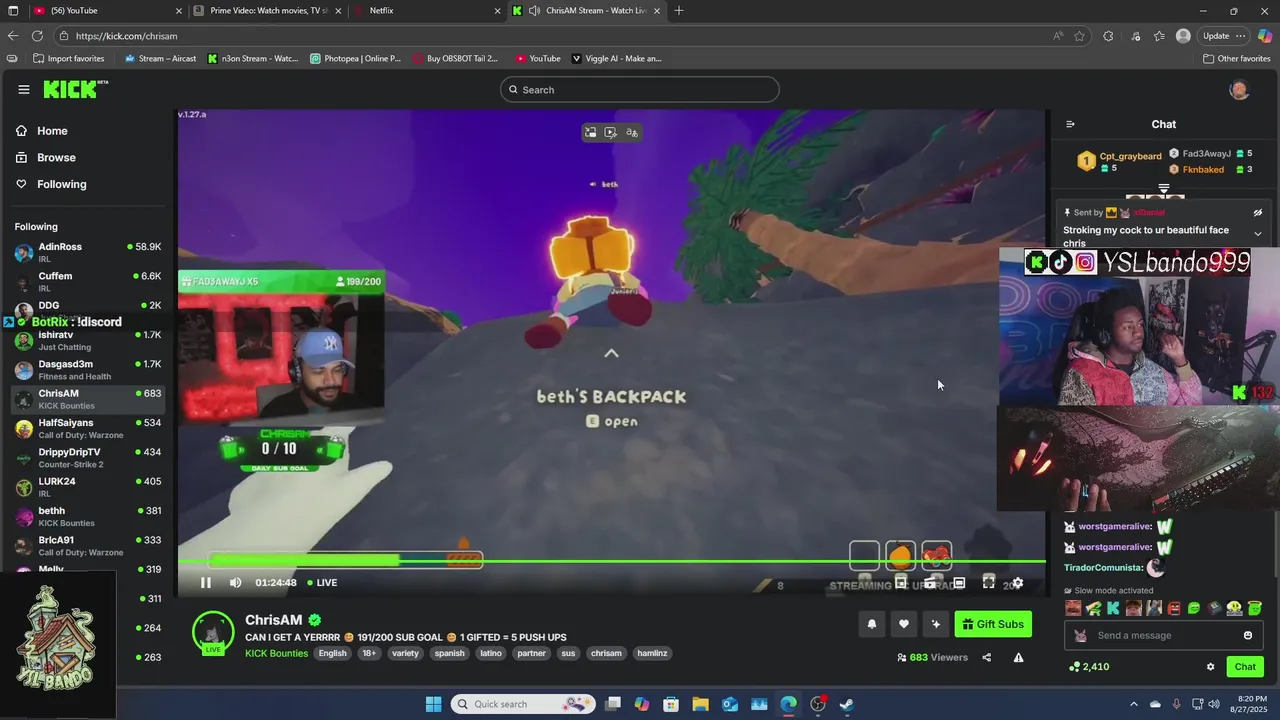Toggle follow heart for ChrisAM
This screenshot has width=1280, height=720.
coord(904,624)
